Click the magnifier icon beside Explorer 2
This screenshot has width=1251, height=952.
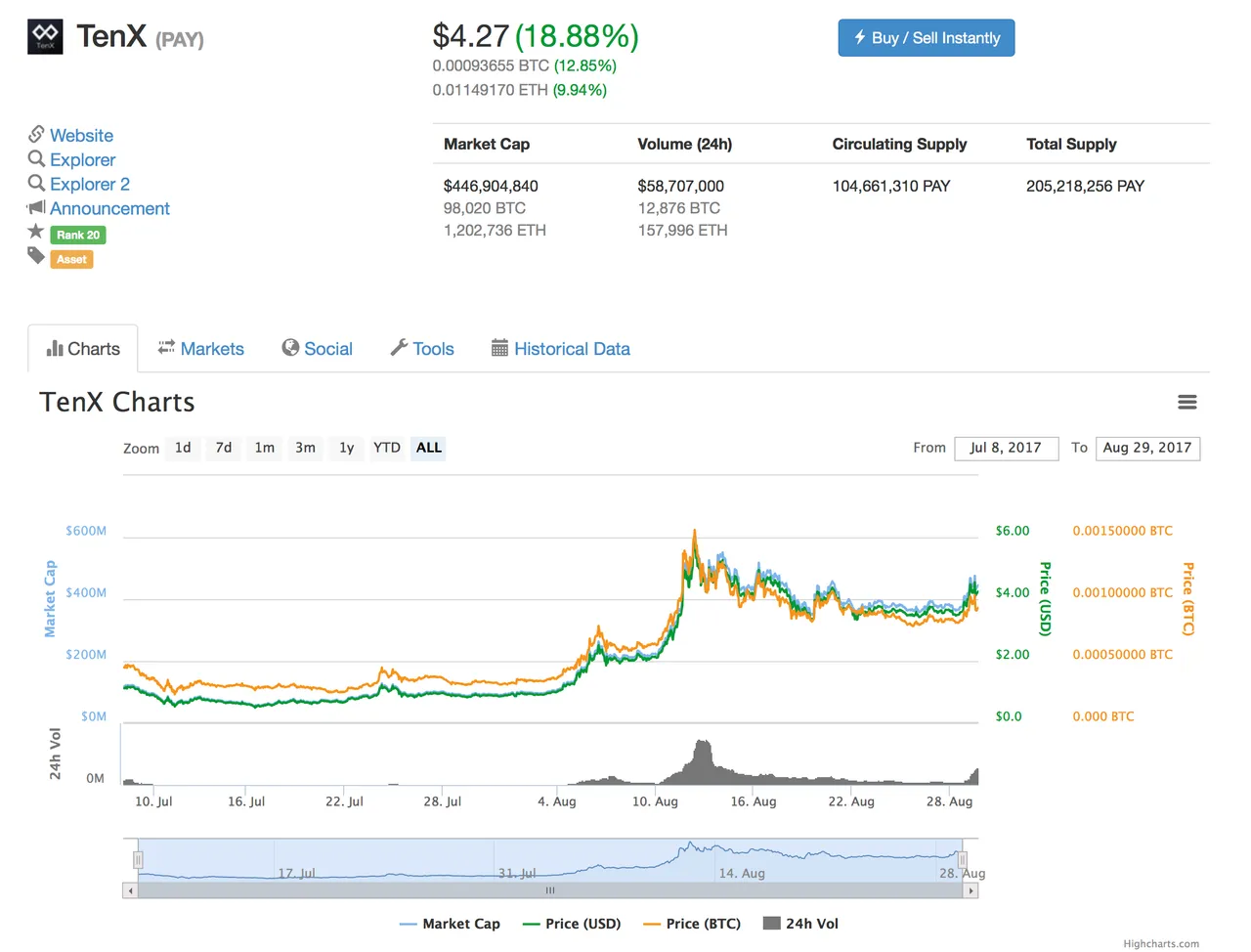pos(36,183)
